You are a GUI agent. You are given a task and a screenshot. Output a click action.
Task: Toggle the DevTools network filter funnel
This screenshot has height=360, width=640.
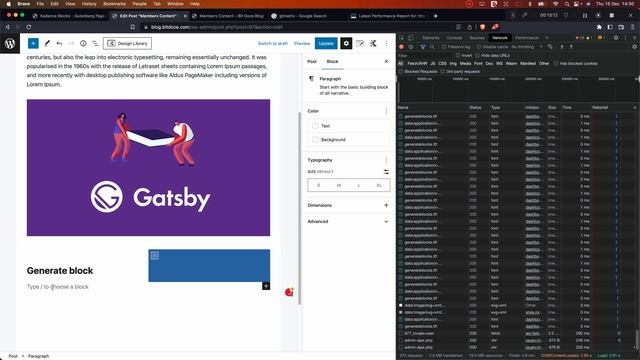(x=423, y=47)
